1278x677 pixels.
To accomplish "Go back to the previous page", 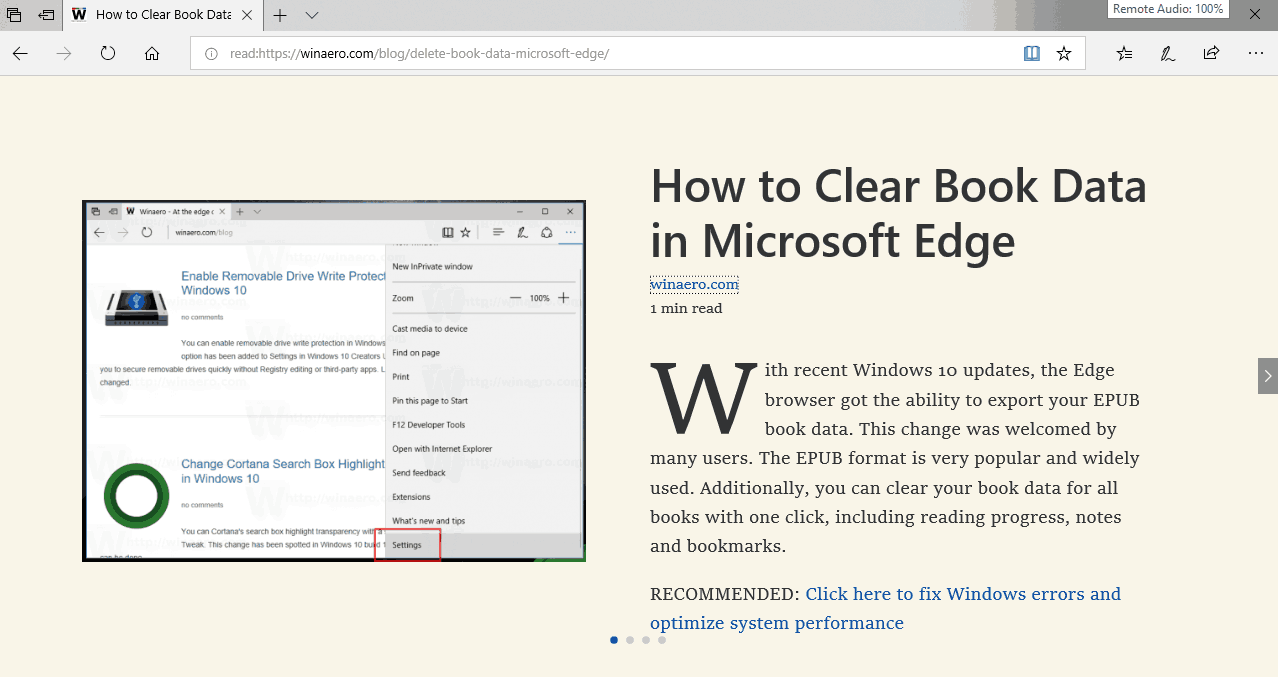I will point(20,53).
